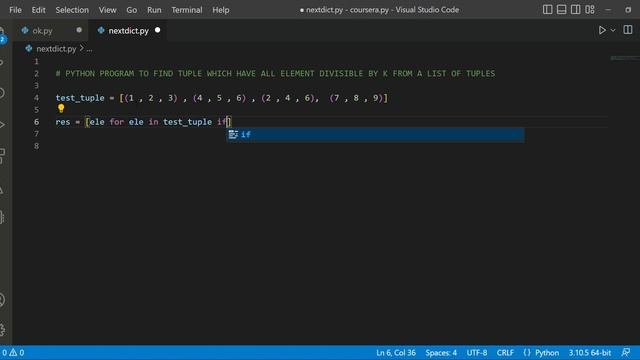Image resolution: width=640 pixels, height=360 pixels.
Task: Open Run and Debug in activity bar
Action: [x=2, y=125]
